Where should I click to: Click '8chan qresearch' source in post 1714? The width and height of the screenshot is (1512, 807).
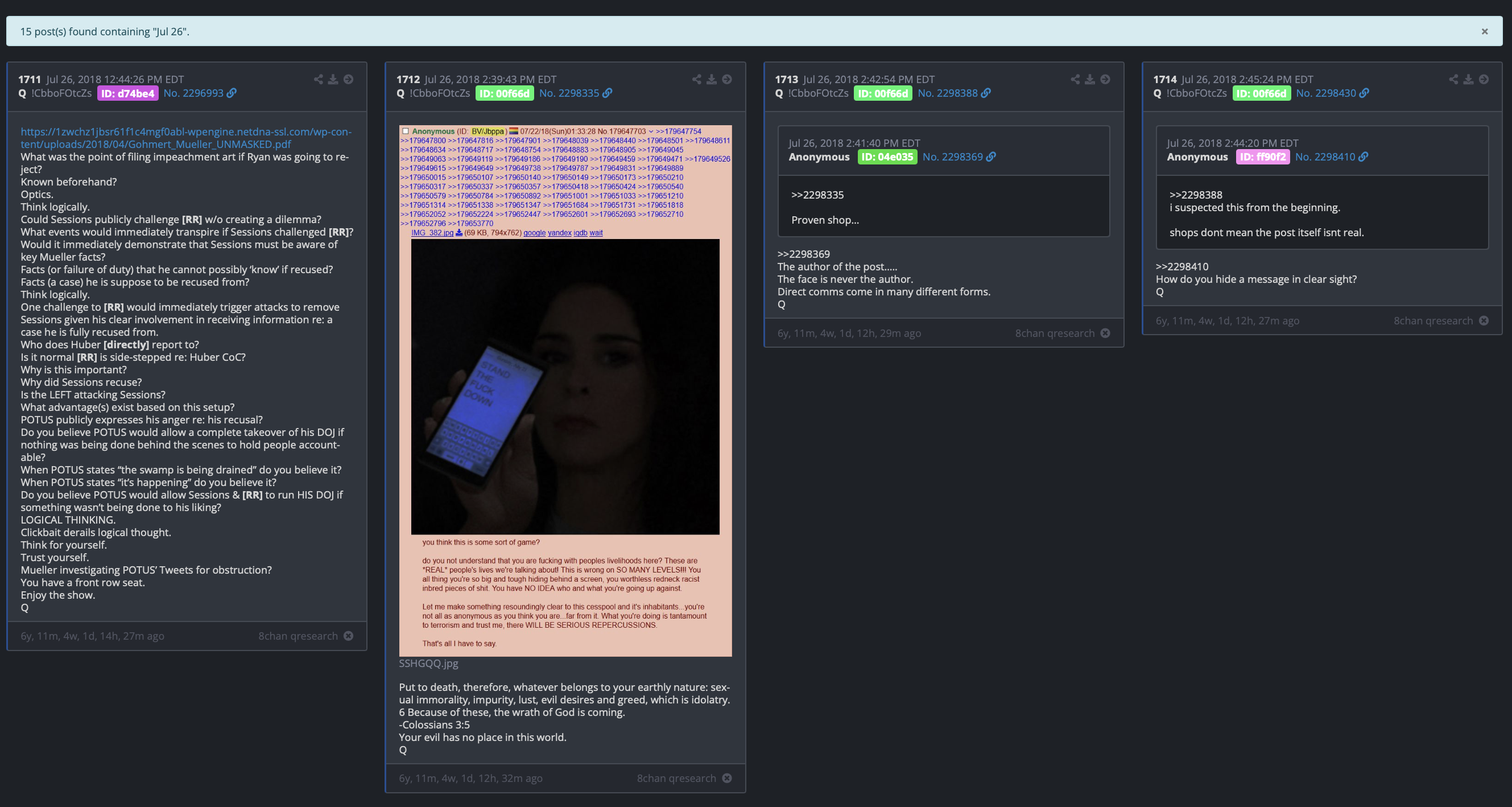[x=1433, y=320]
